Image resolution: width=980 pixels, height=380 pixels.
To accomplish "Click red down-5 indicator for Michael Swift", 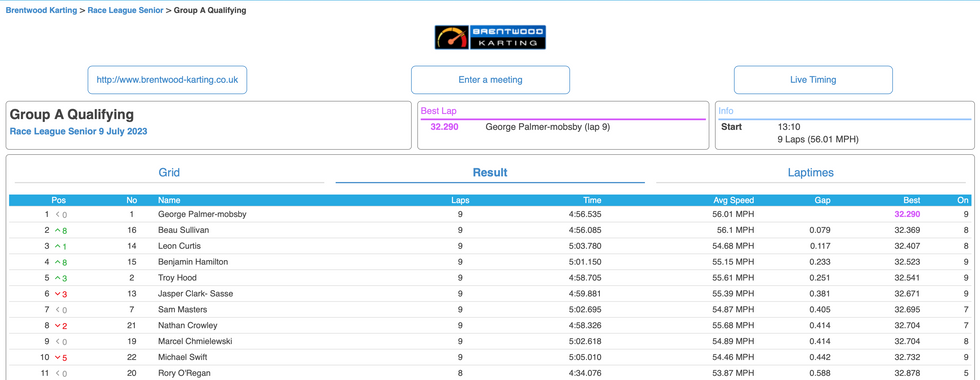I will tap(61, 358).
